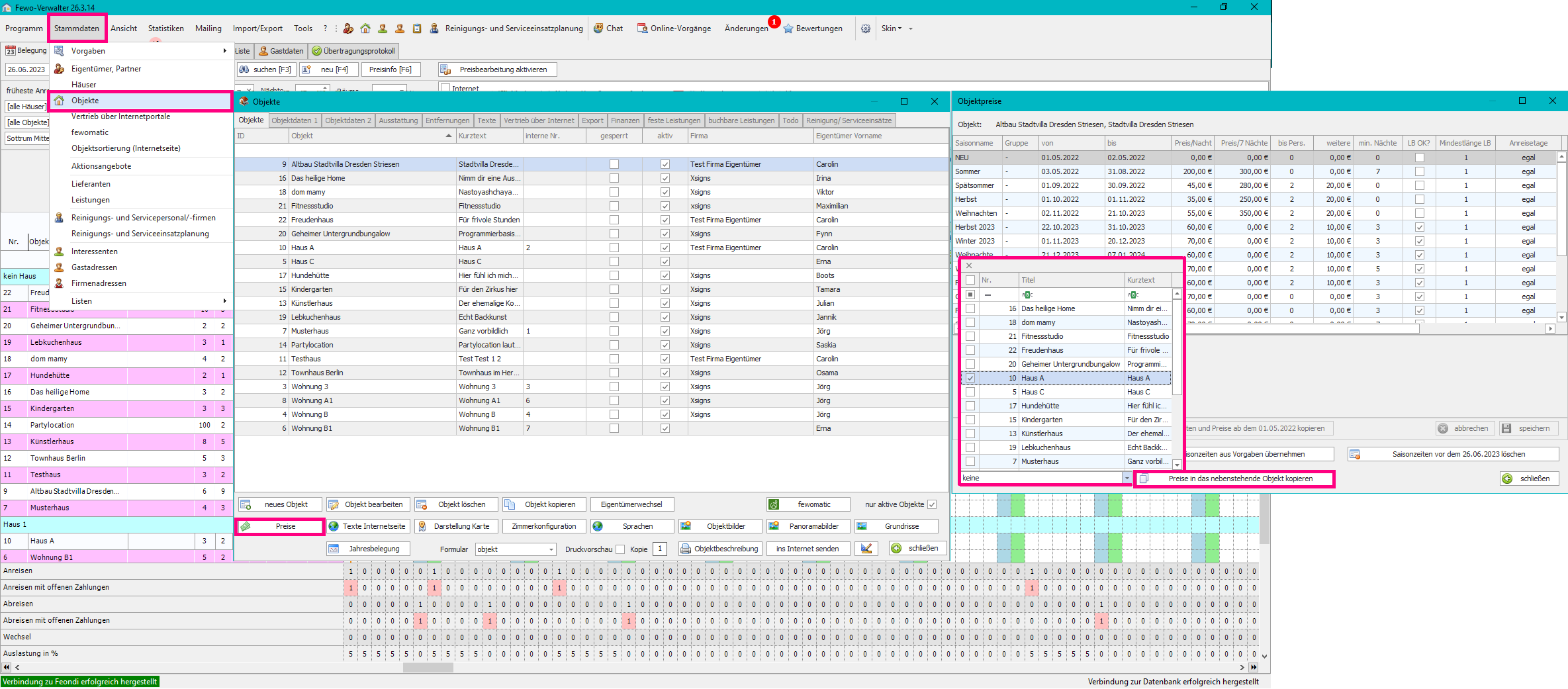1568x689 pixels.
Task: Open settings via the gear icon
Action: (x=866, y=28)
